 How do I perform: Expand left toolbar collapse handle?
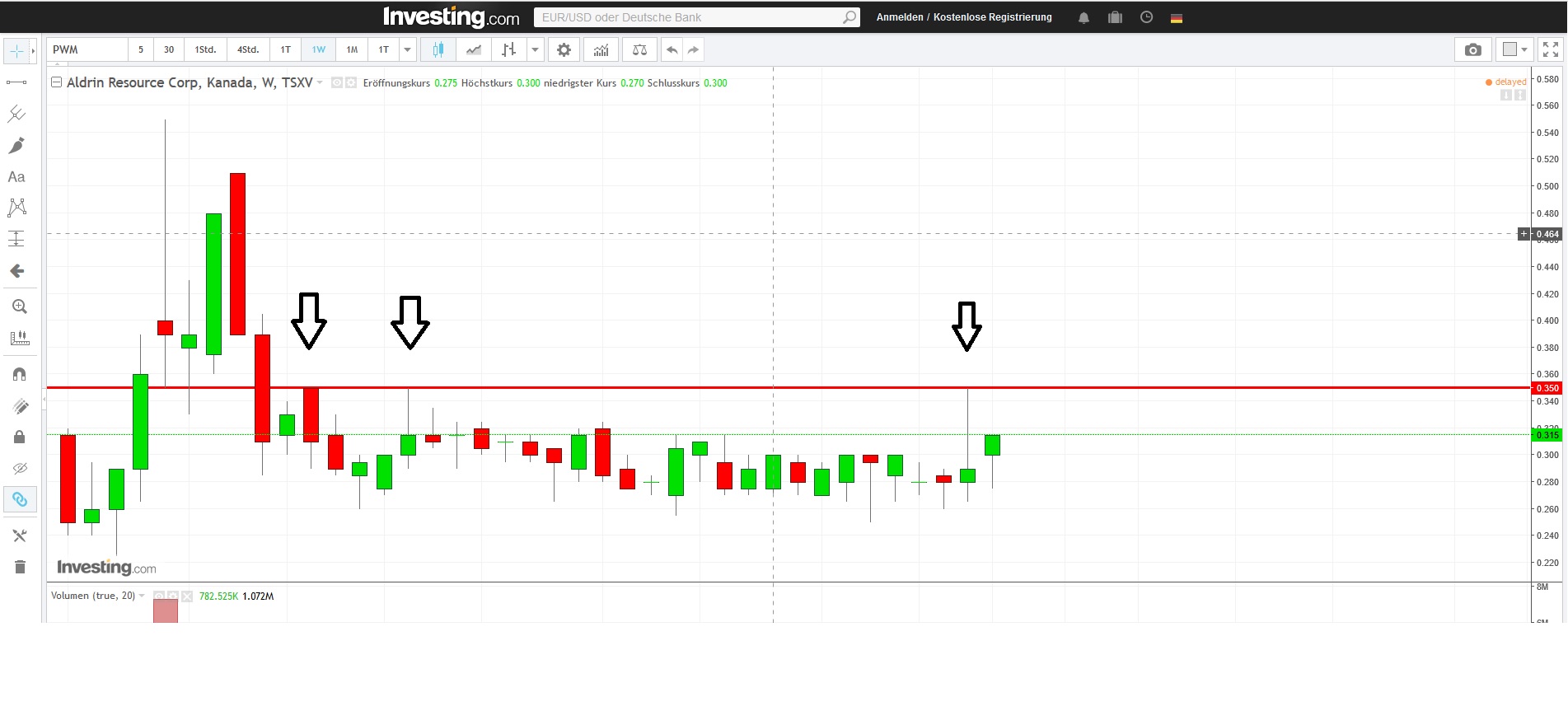click(44, 399)
